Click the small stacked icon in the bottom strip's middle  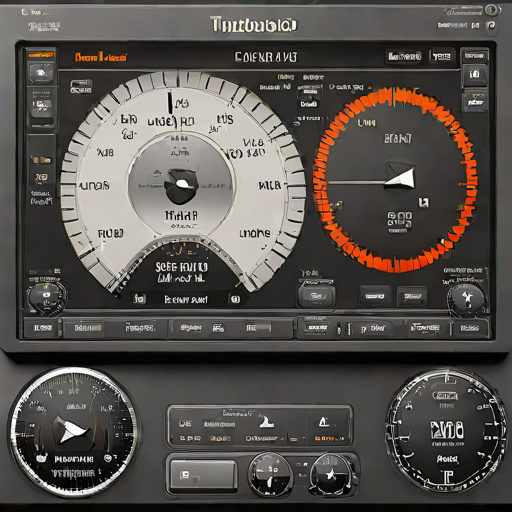218,328
